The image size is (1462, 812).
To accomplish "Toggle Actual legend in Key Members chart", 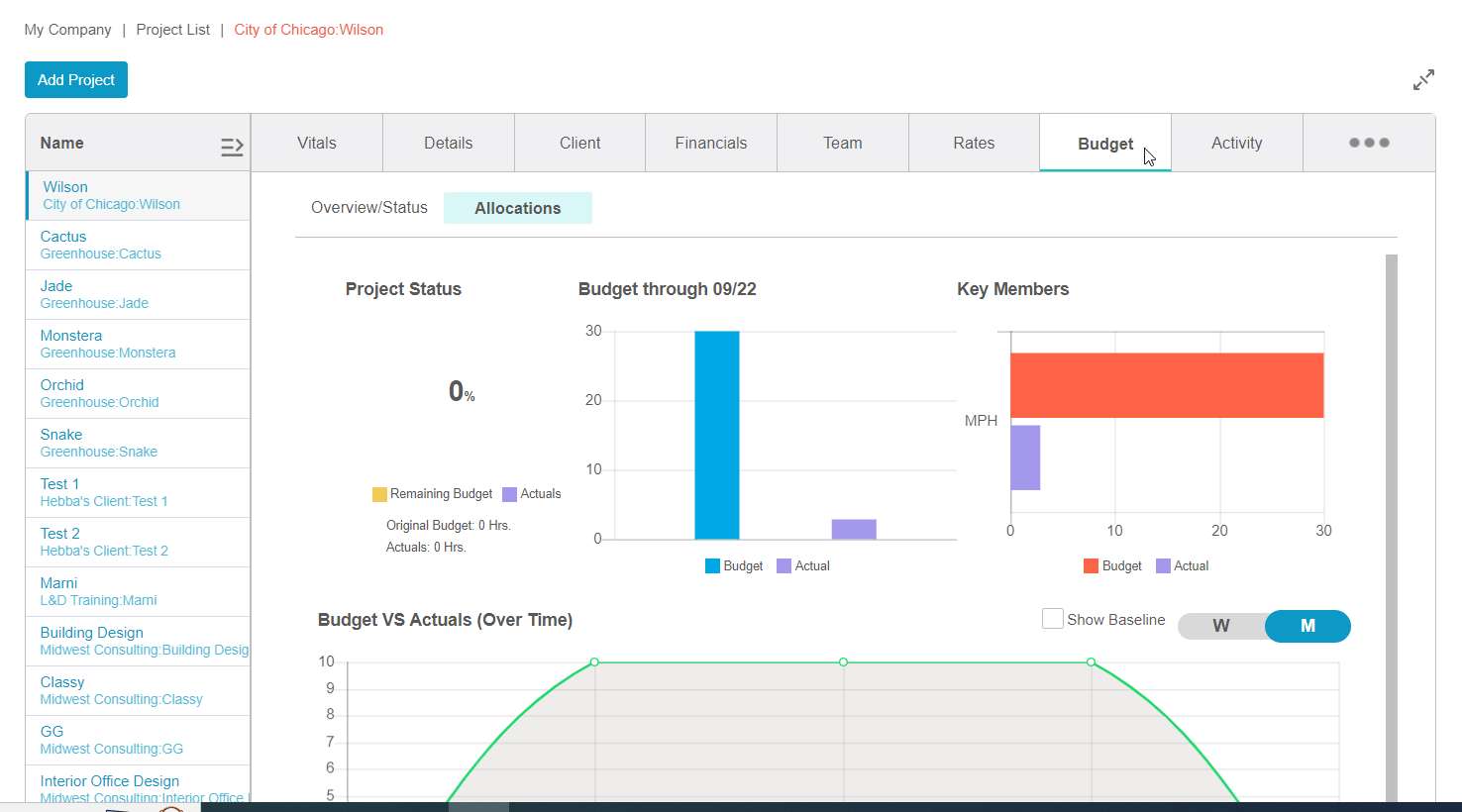I will (1163, 566).
